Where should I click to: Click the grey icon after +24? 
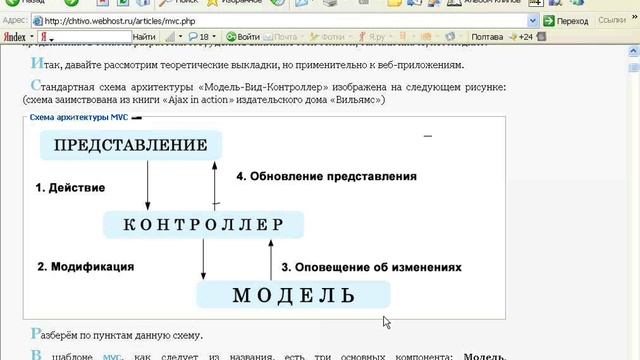(541, 37)
